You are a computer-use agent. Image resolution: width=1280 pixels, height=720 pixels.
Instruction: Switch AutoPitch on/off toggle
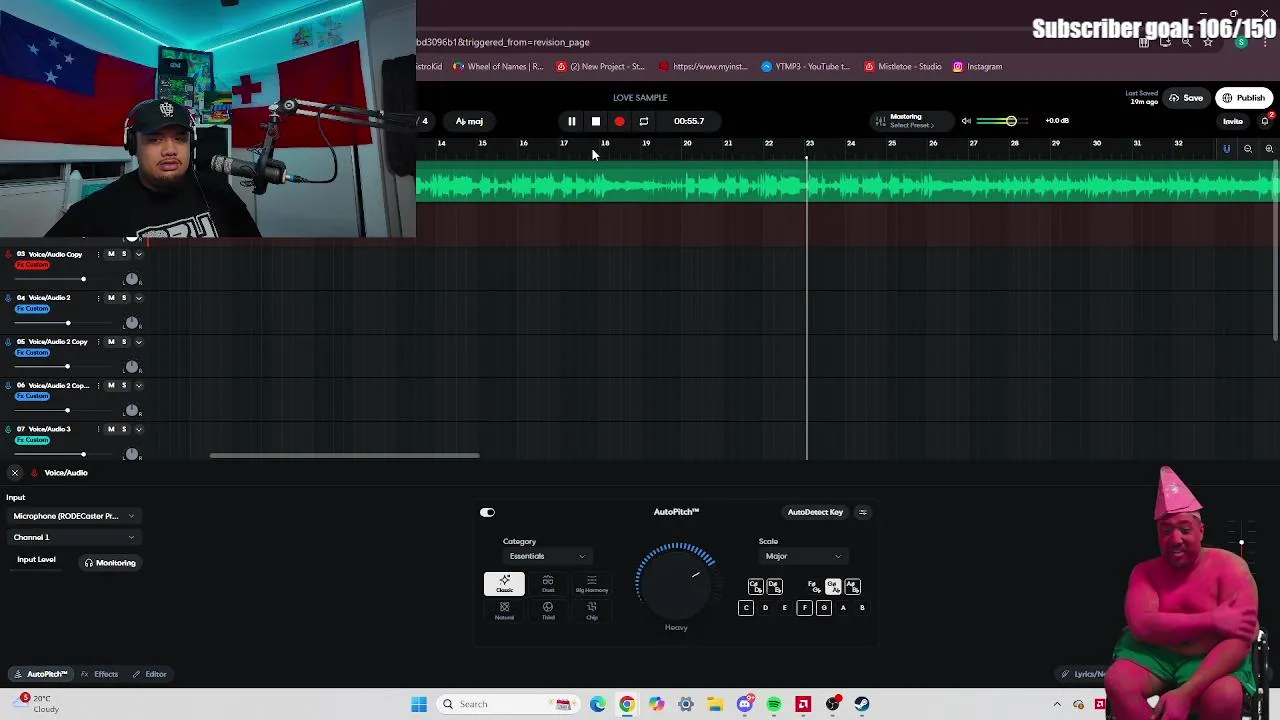[487, 512]
